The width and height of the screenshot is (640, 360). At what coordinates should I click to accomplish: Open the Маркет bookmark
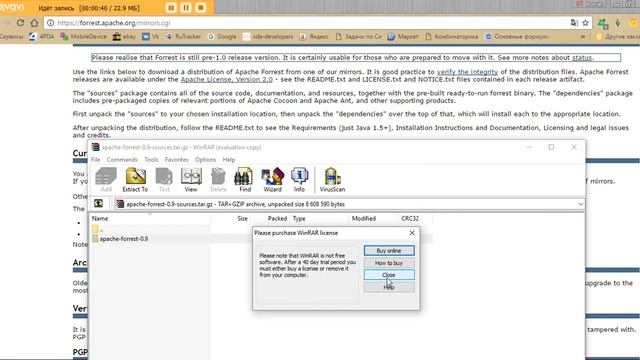pyautogui.click(x=403, y=36)
